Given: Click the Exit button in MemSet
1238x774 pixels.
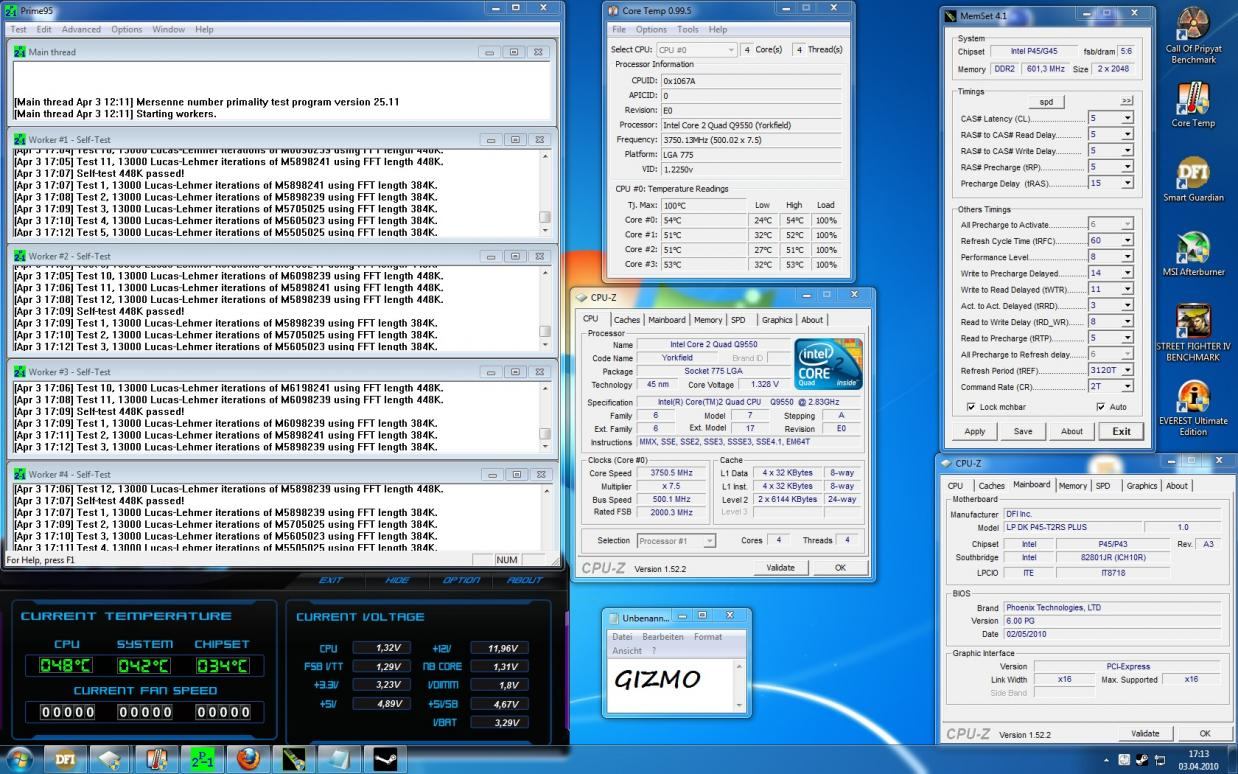Looking at the screenshot, I should 1121,431.
